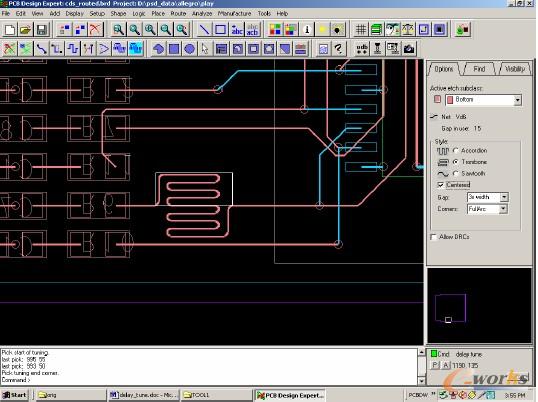Screen dimensions: 538x402
Task: Click the last magnifier zoom icon
Action: tap(182, 30)
